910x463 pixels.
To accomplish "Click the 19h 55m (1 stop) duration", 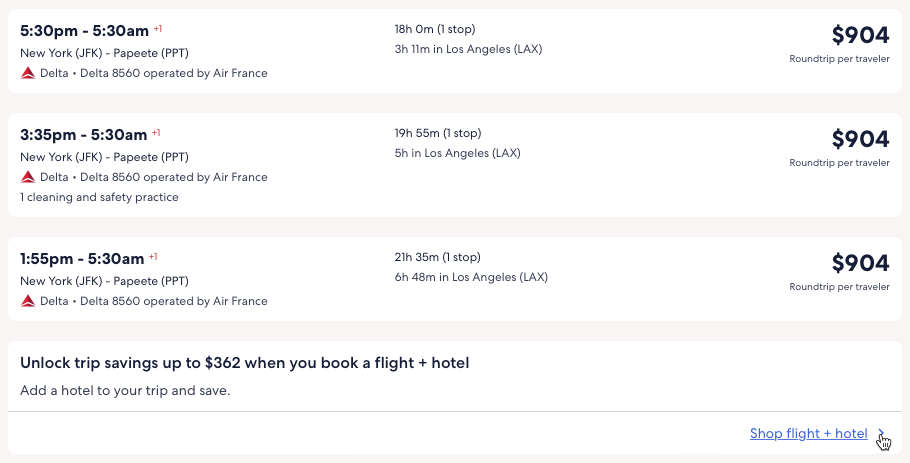I will (438, 133).
